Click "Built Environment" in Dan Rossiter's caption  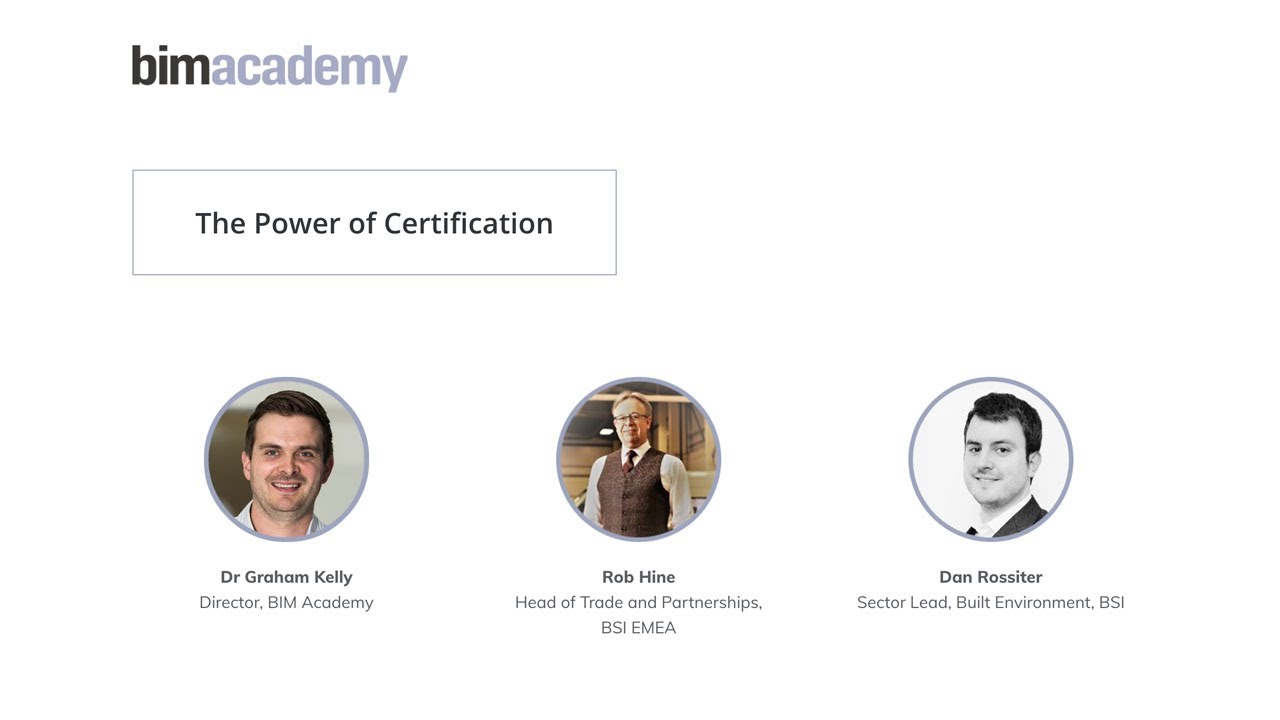coord(1023,602)
